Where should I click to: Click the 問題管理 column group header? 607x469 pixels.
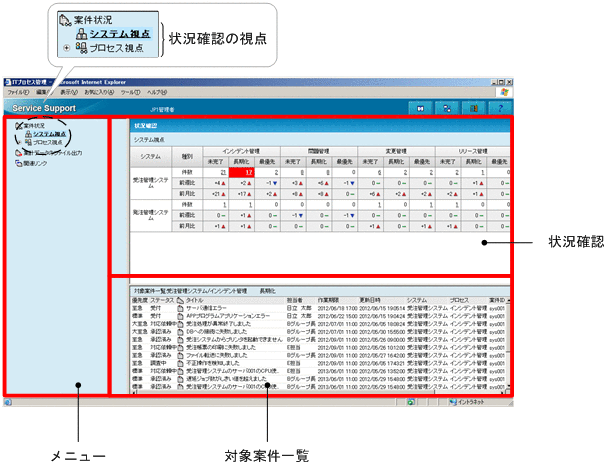(319, 151)
